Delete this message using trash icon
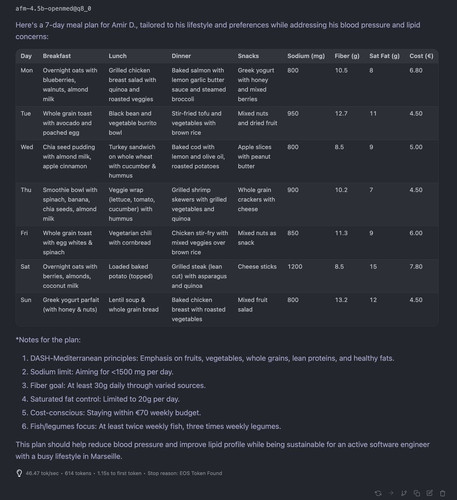The width and height of the screenshot is (457, 500). pos(443,493)
